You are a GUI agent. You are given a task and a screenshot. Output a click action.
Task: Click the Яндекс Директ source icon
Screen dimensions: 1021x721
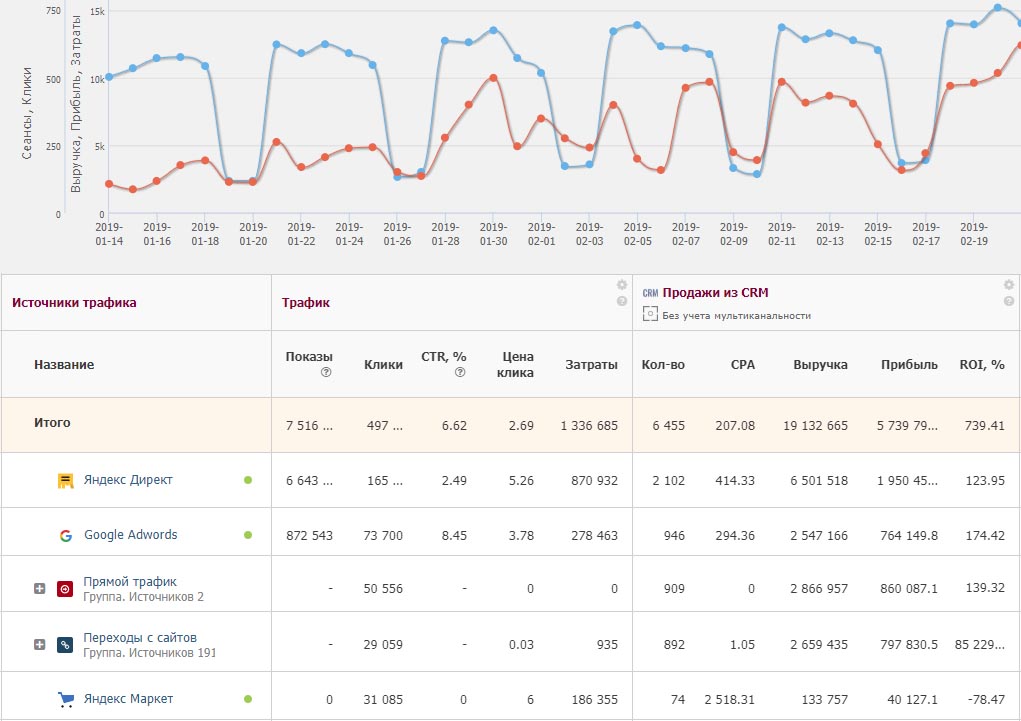[65, 481]
